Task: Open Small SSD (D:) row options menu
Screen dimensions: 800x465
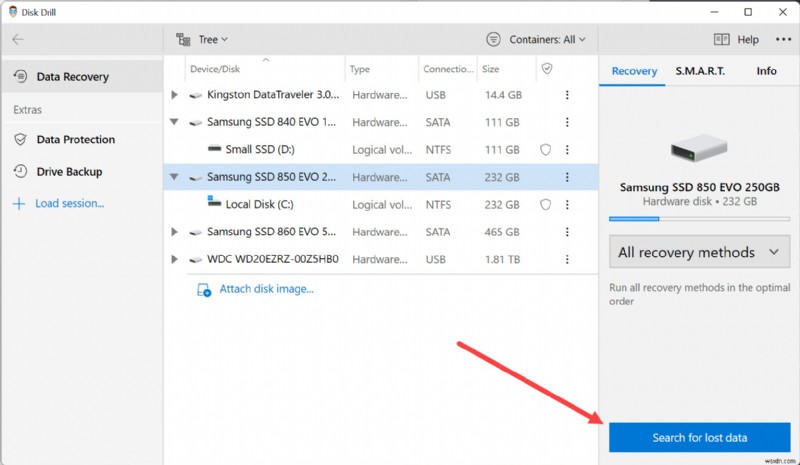Action: tap(567, 150)
